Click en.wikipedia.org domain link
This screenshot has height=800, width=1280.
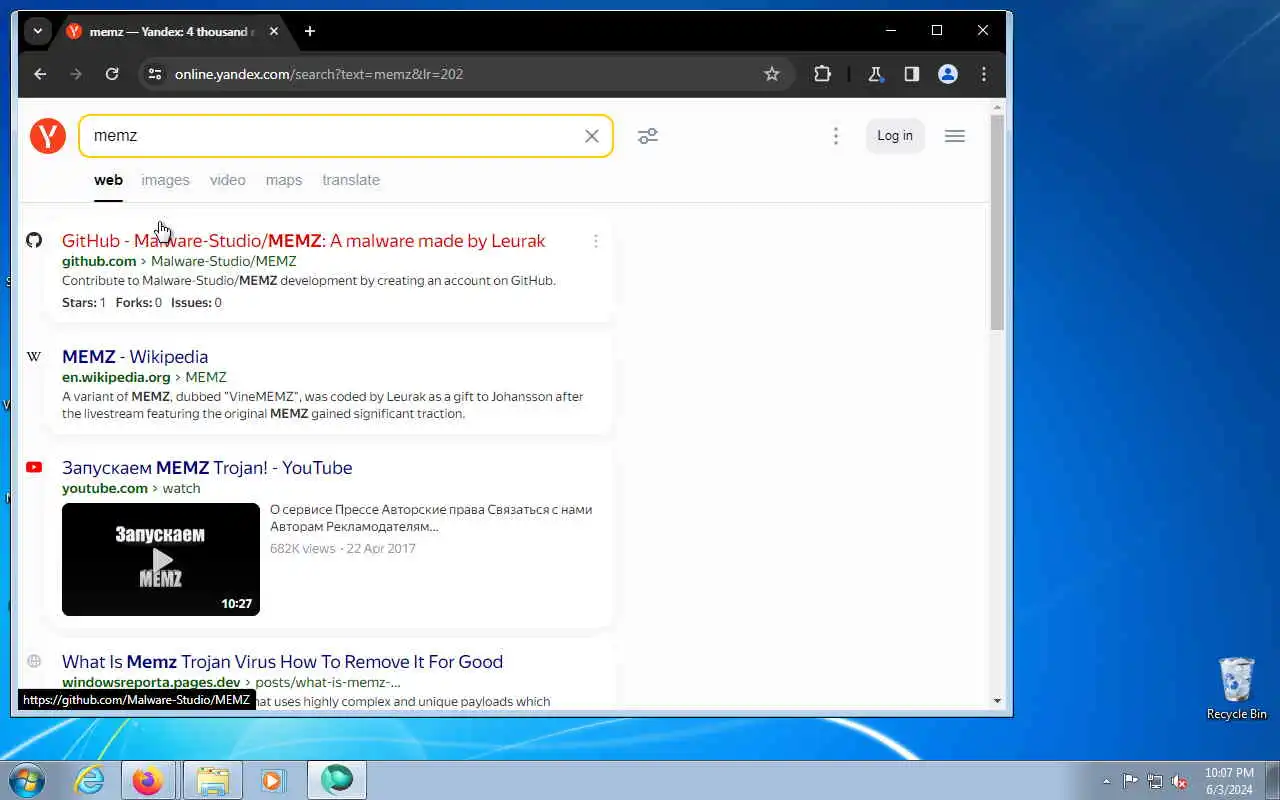[116, 377]
